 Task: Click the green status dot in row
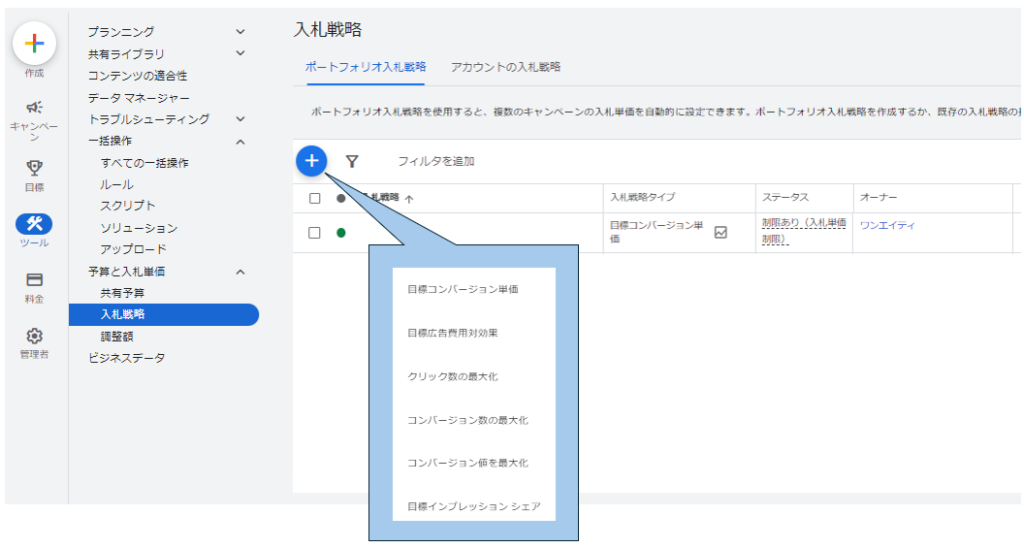(341, 233)
